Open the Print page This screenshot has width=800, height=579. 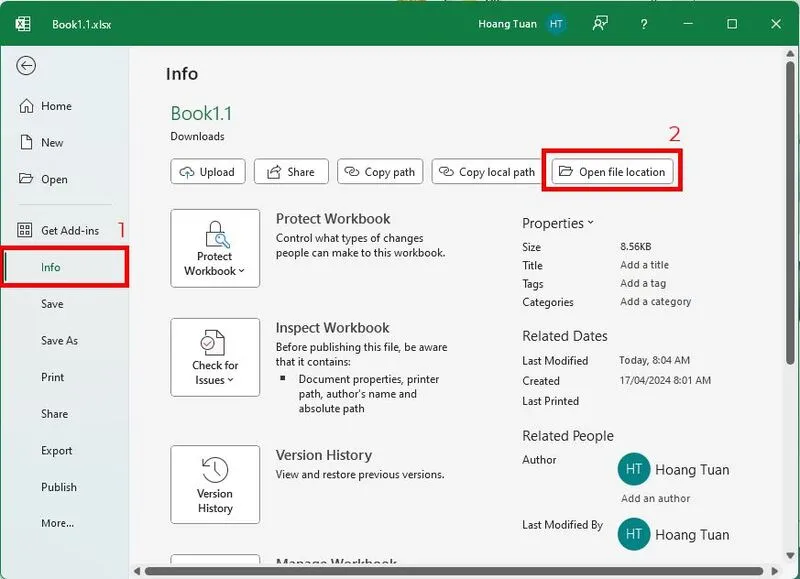53,377
